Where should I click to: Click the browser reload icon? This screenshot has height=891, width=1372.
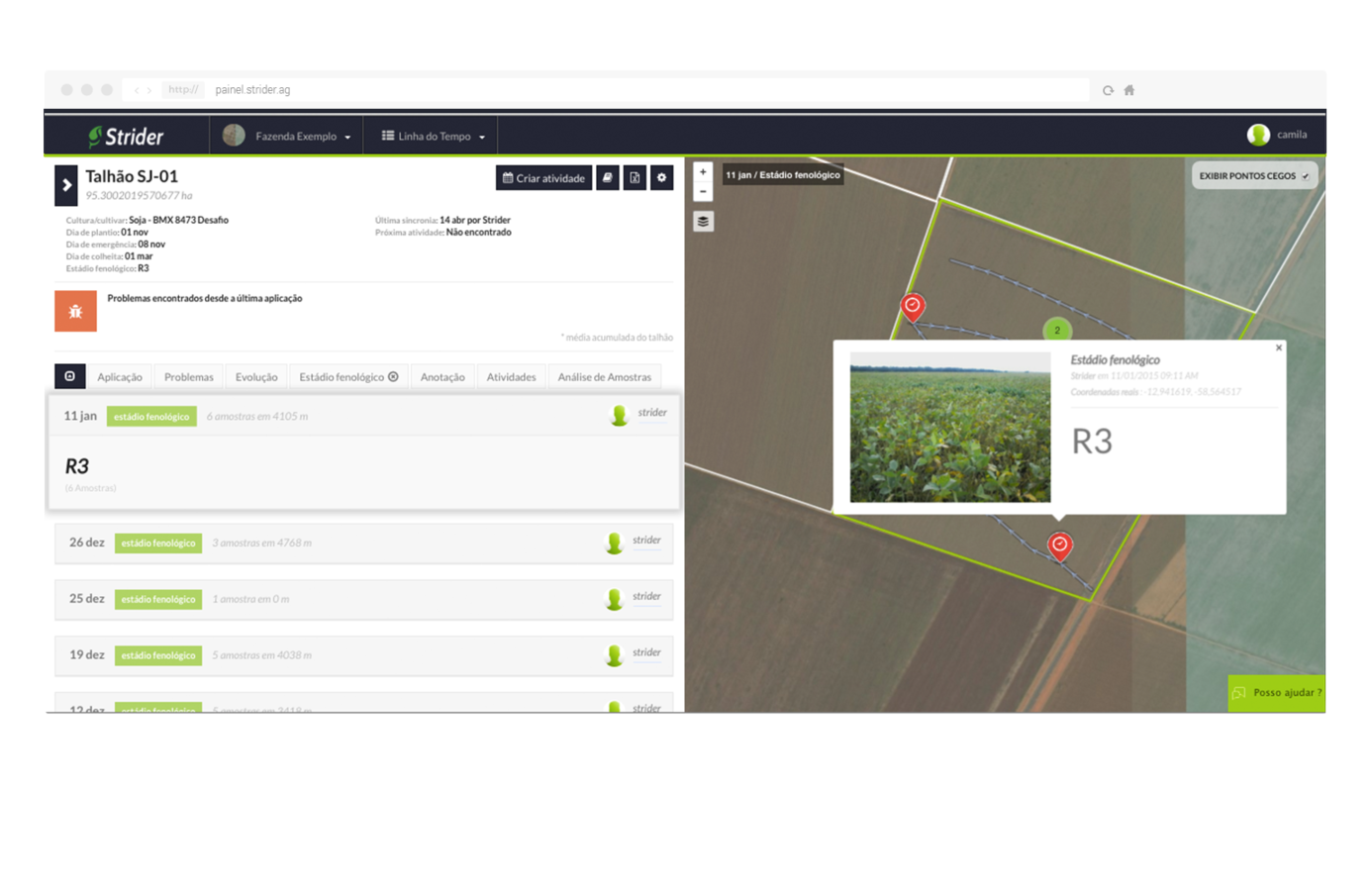click(x=1108, y=90)
